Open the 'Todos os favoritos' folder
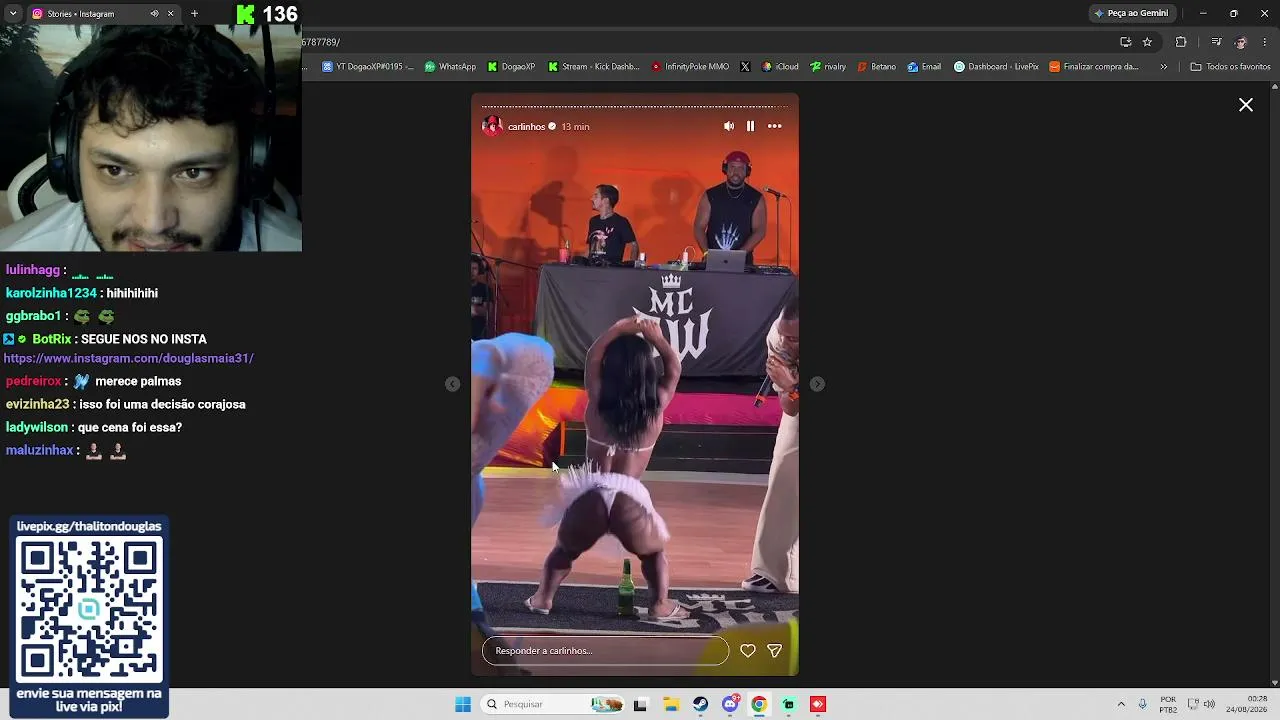Screen dimensions: 1280x720 coord(1230,67)
